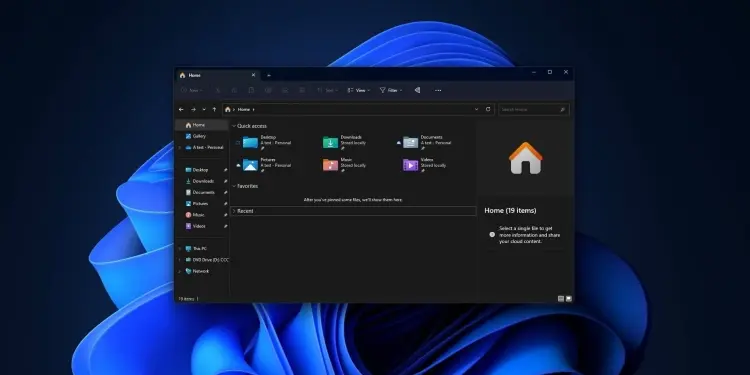
Task: Add a new tab with plus button
Action: (x=269, y=76)
